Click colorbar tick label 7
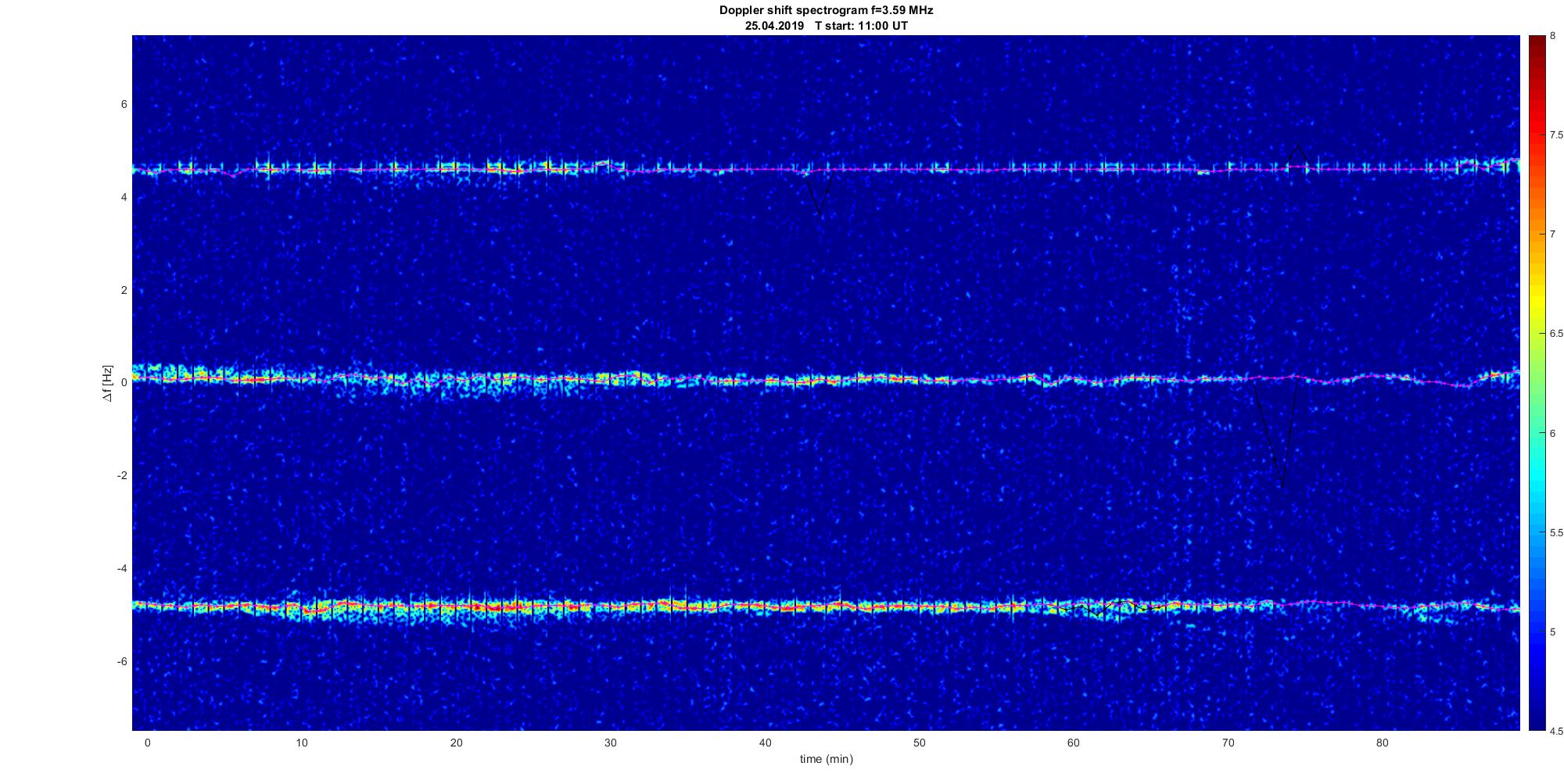The image size is (1564, 784). click(x=1553, y=234)
